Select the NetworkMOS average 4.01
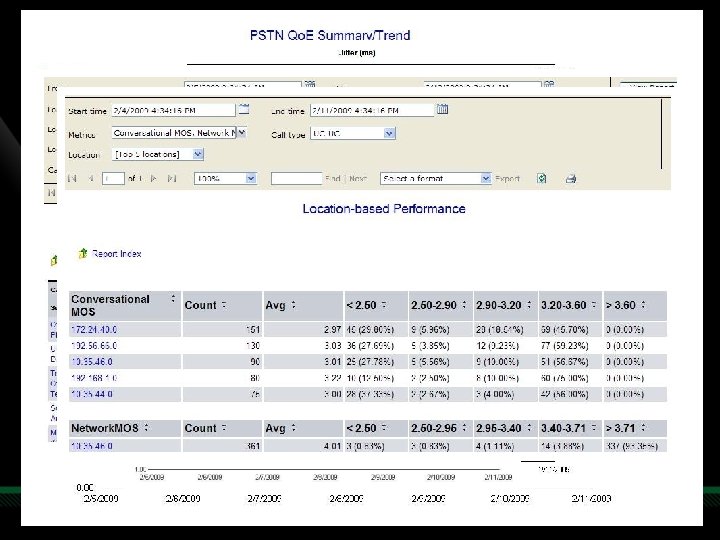The height and width of the screenshot is (540, 720). coord(303,446)
